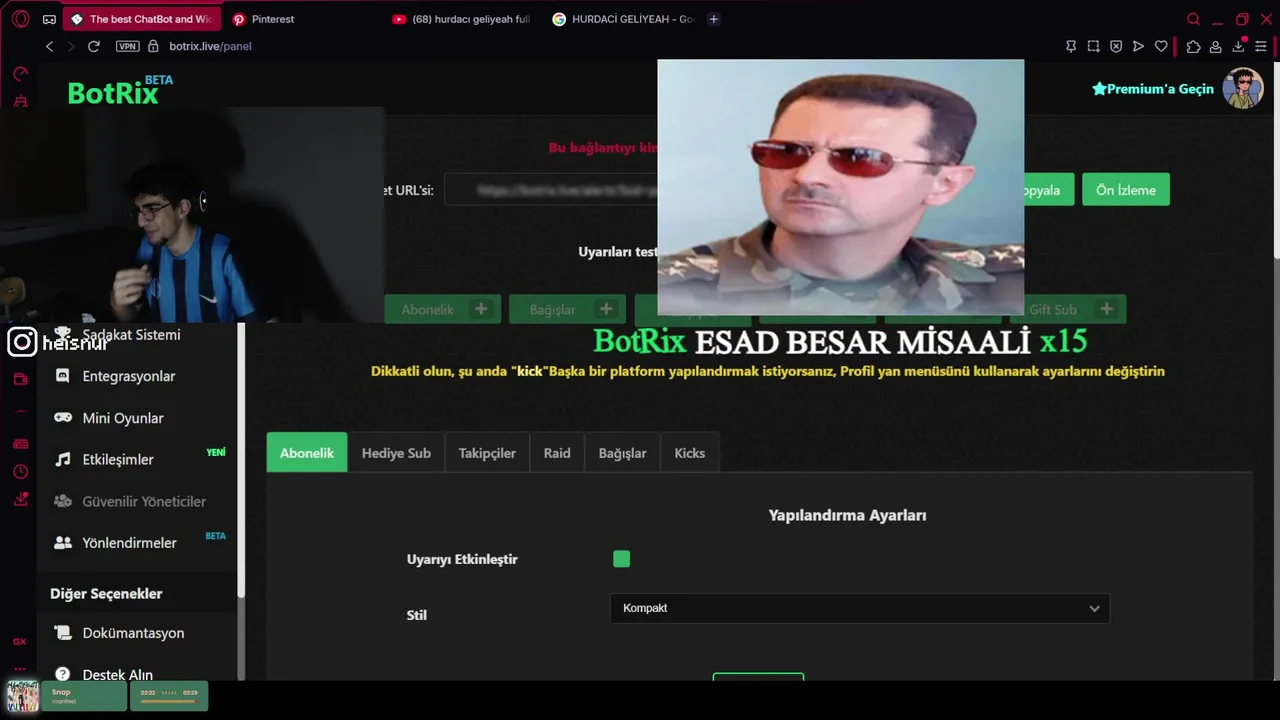This screenshot has height=720, width=1280.
Task: Click the BotRix BETA logo
Action: coord(119,91)
